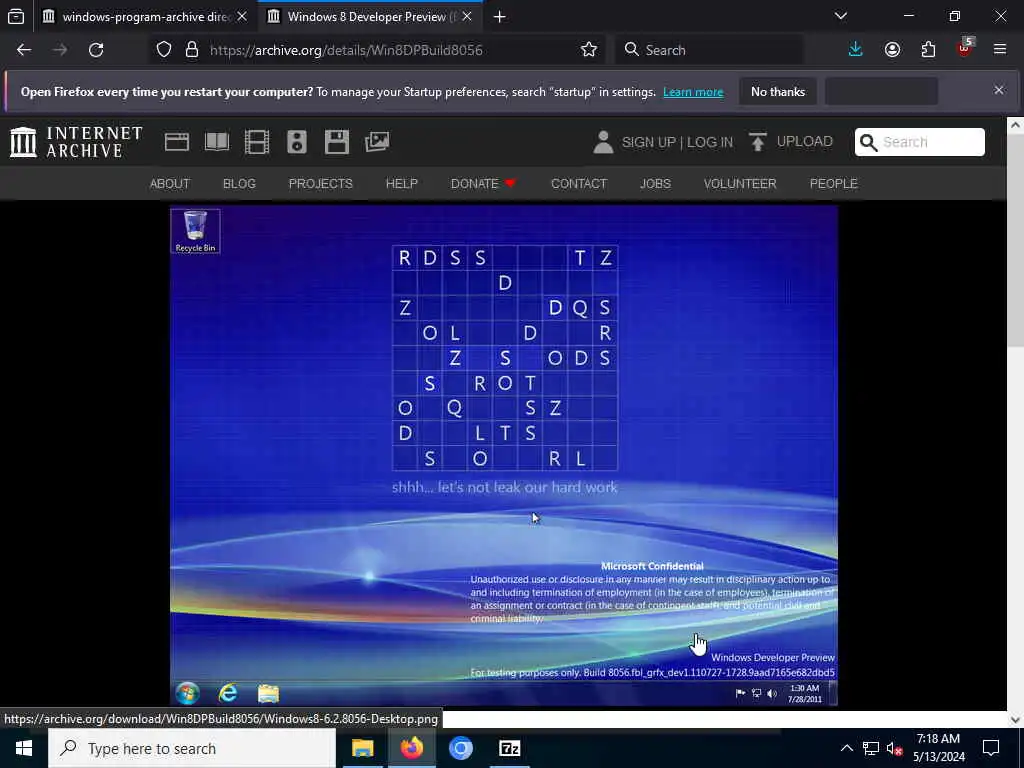The width and height of the screenshot is (1024, 768).
Task: Click the blank button beside No thanks
Action: coord(882,91)
